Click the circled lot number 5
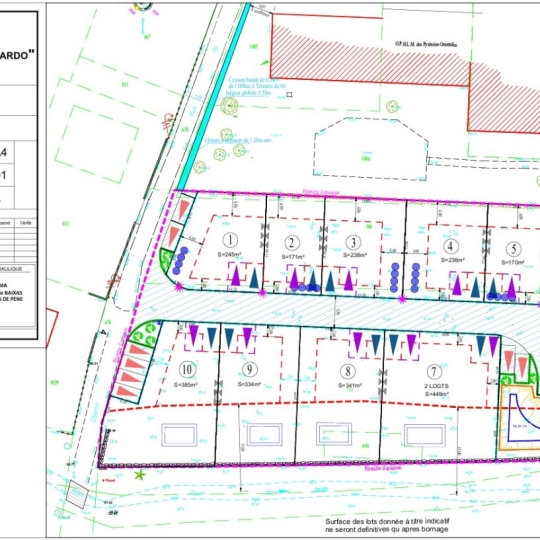 (513, 249)
